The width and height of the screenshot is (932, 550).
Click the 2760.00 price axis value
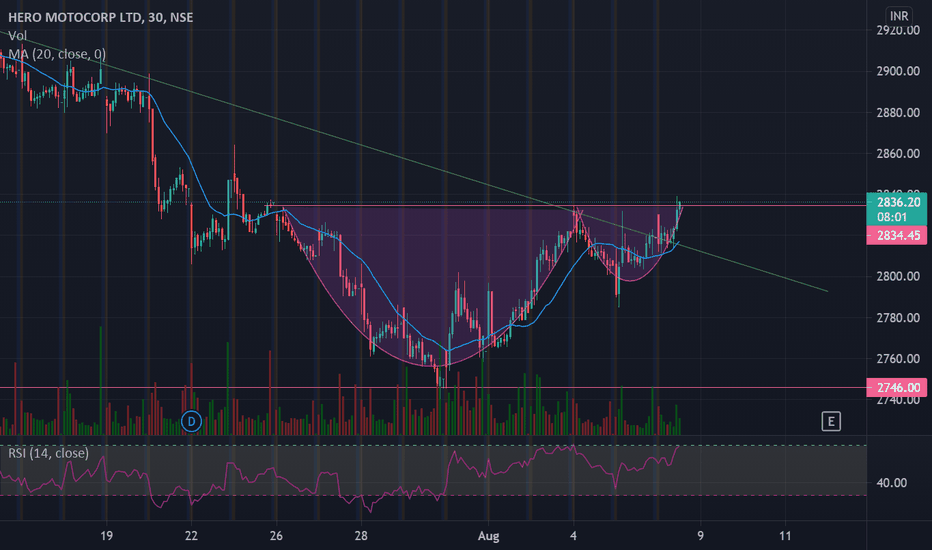[898, 359]
